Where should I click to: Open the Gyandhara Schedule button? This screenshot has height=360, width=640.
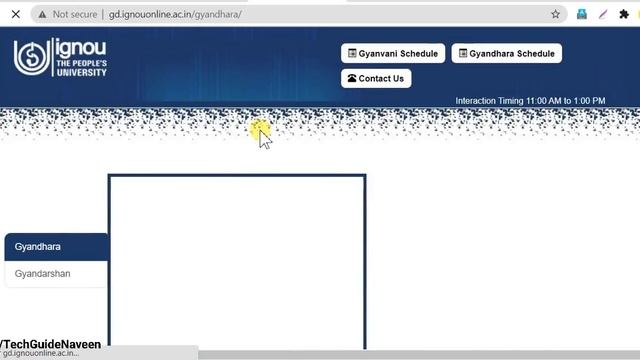tap(507, 53)
